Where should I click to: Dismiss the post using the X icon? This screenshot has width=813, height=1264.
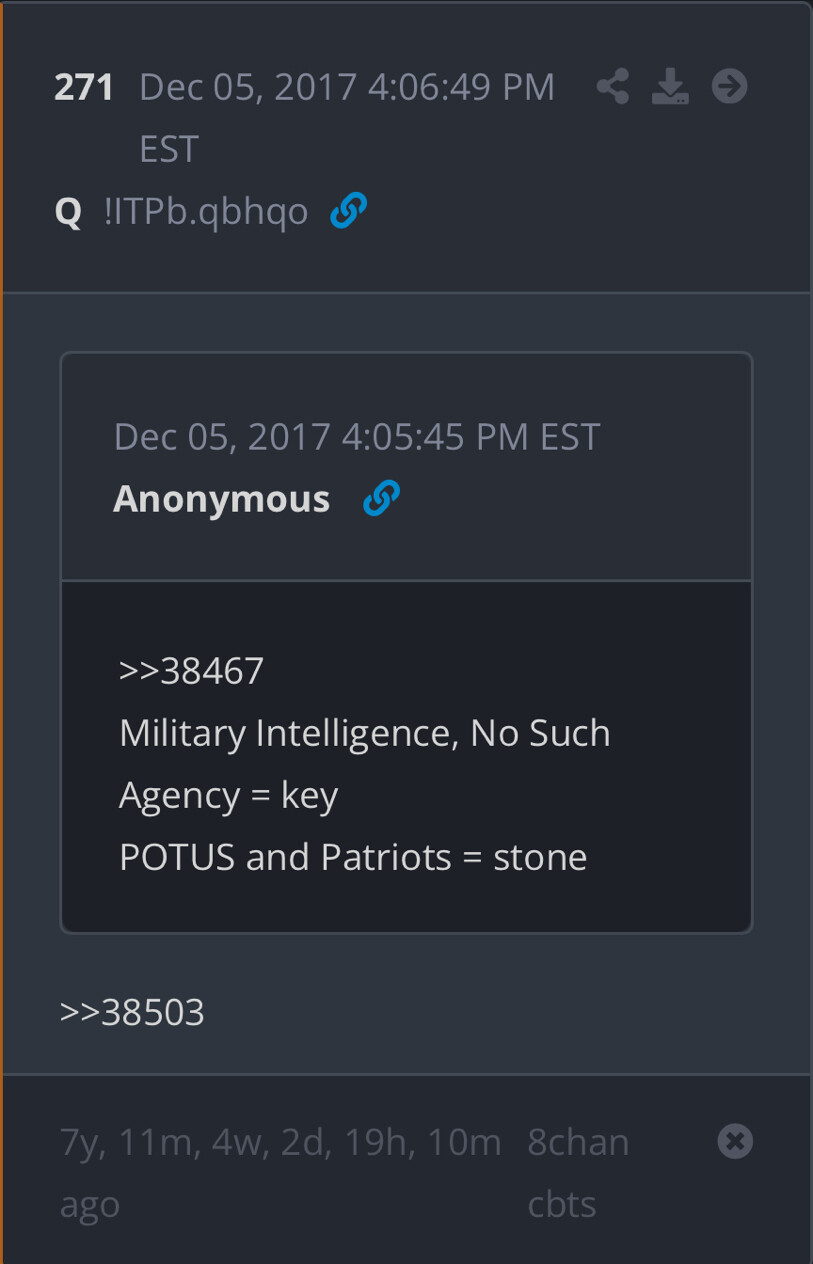click(735, 1141)
